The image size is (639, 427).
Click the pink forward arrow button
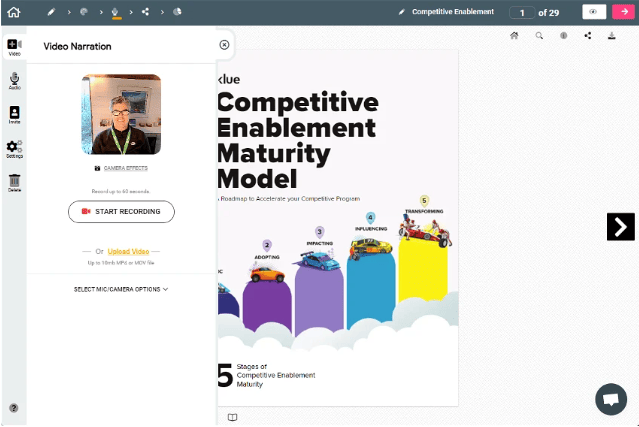pos(625,12)
